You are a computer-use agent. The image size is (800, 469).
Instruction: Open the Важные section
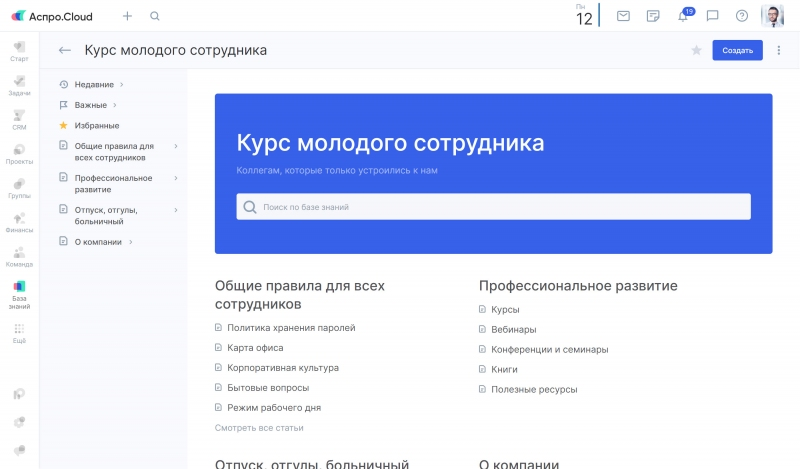[90, 105]
